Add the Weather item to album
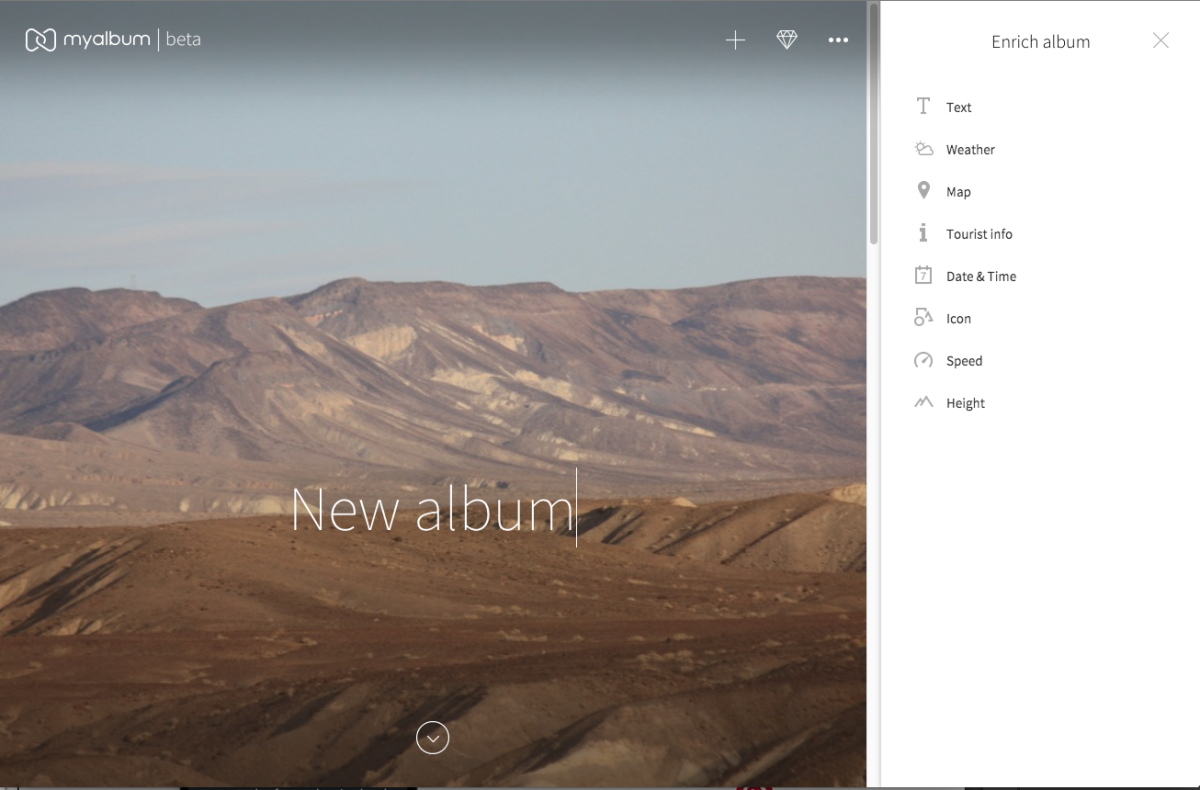 970,150
